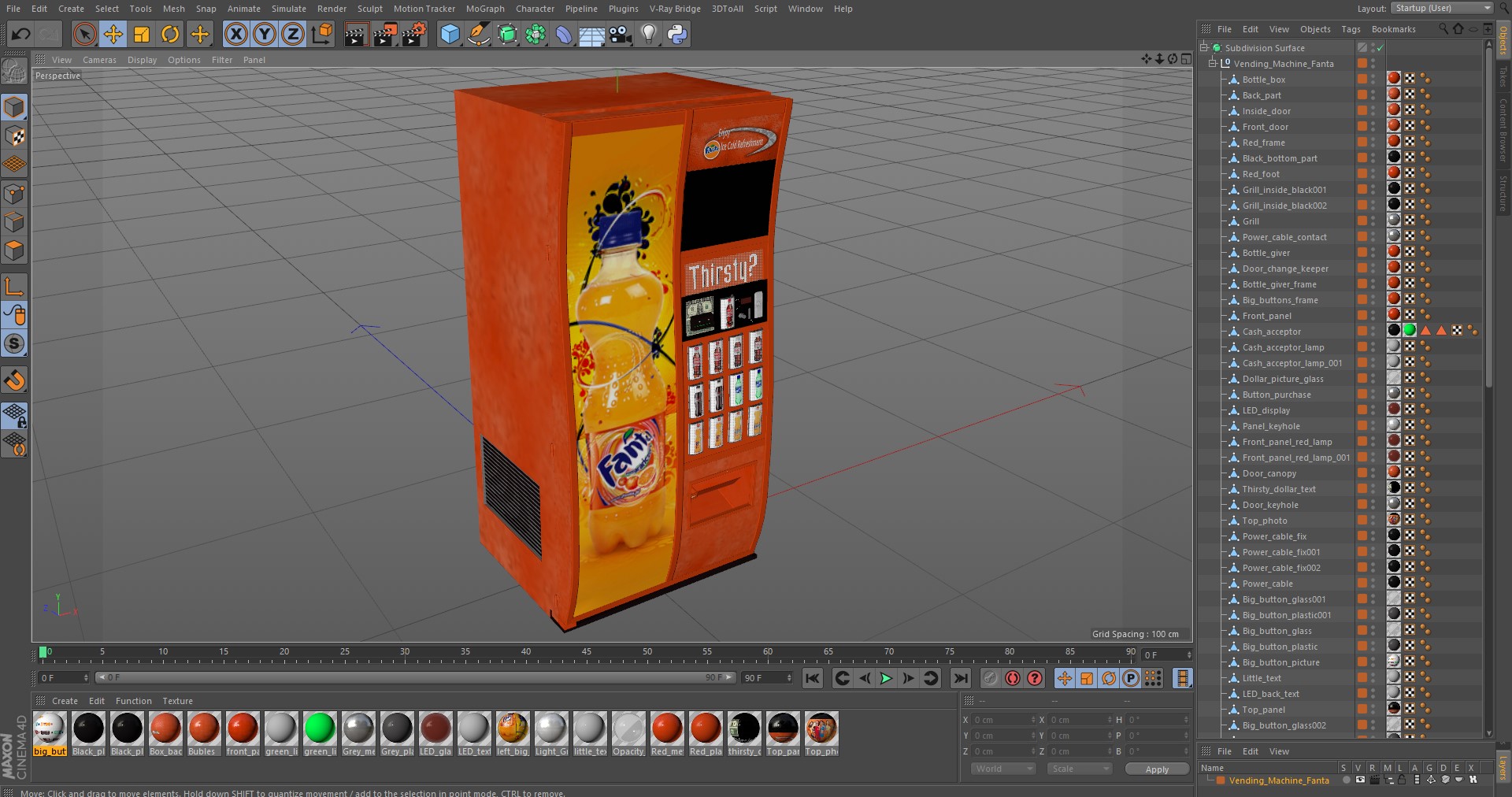Collapse the Subdivision Surface tree node
The image size is (1512, 797).
coord(1204,48)
